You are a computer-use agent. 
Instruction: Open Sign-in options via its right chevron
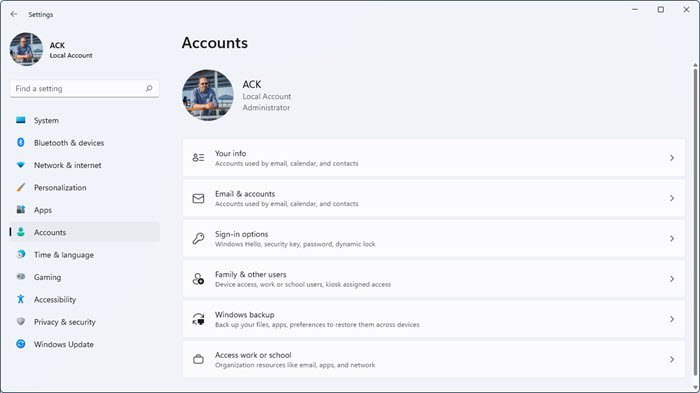[672, 238]
